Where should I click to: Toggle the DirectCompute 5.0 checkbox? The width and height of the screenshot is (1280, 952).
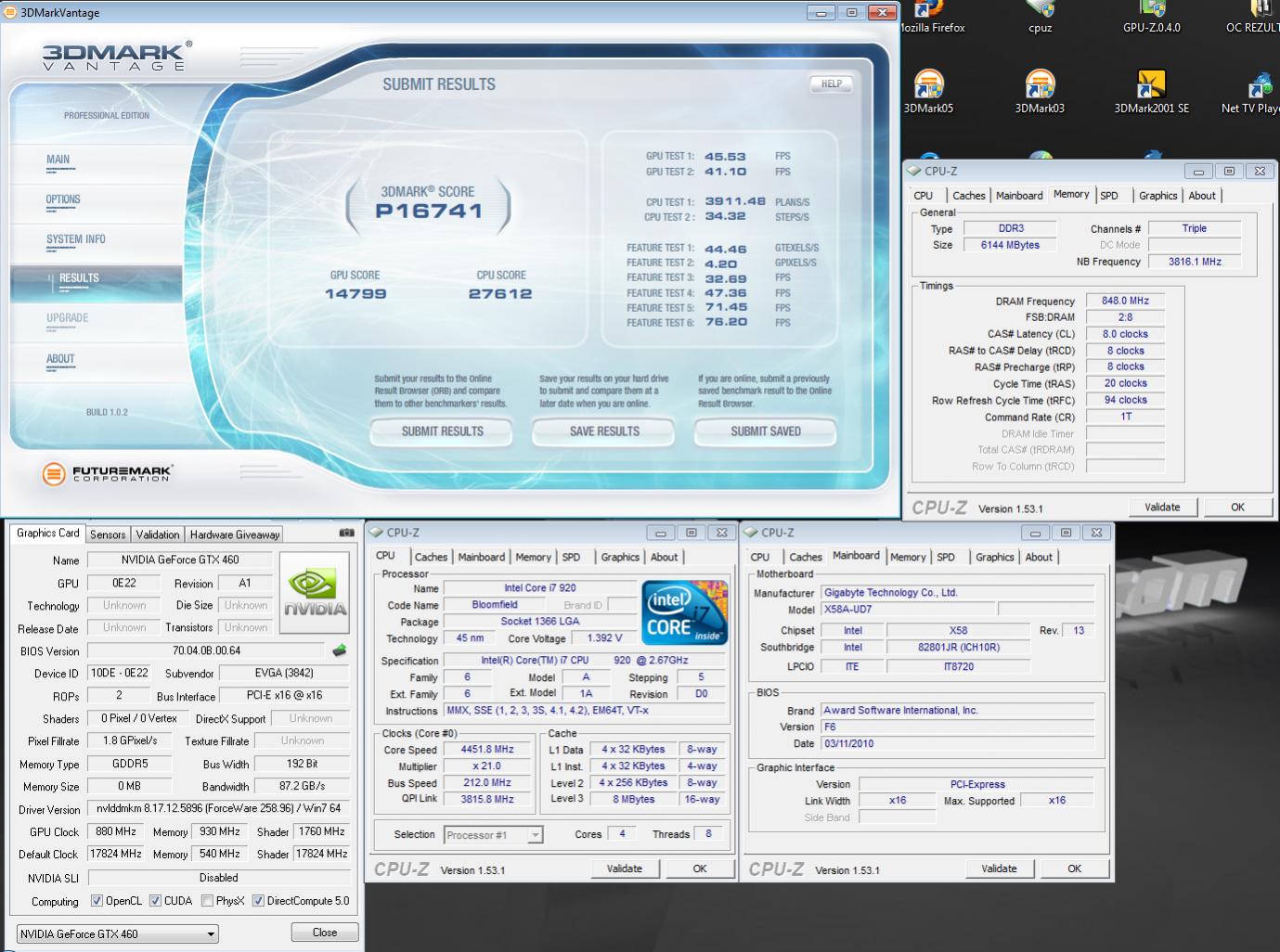[258, 901]
